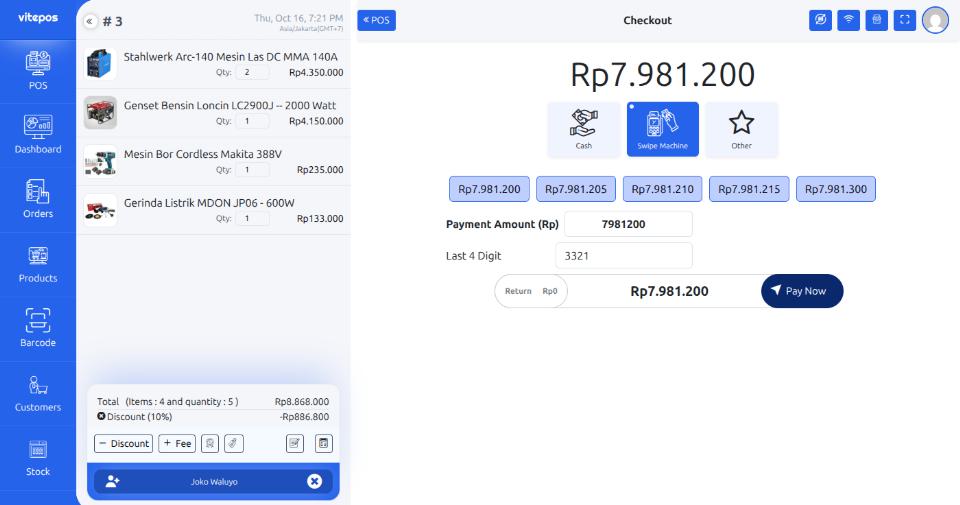The height and width of the screenshot is (505, 960).
Task: Click Genset Bensin Loncin quantity field
Action: coord(252,121)
